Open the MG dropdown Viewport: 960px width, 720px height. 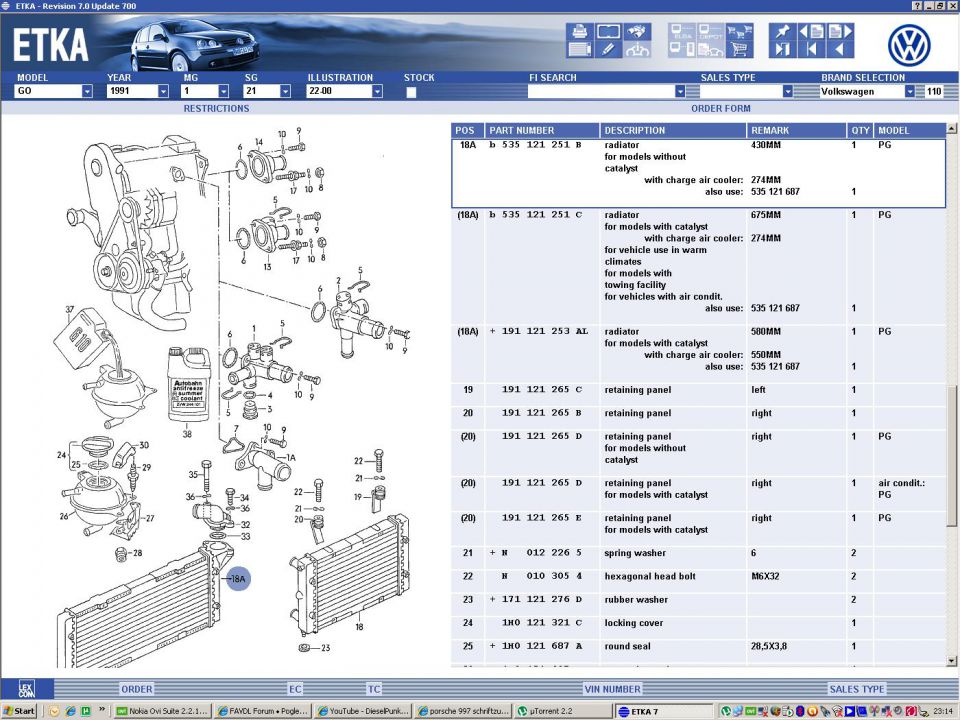223,91
